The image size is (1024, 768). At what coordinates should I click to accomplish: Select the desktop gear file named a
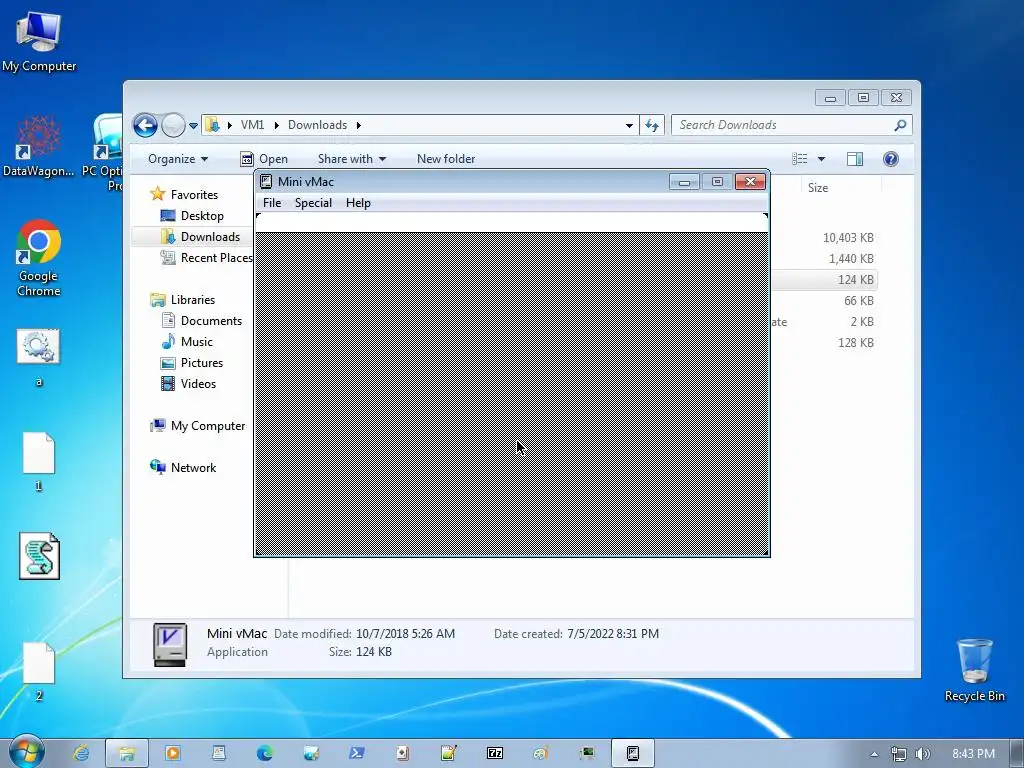(x=39, y=358)
